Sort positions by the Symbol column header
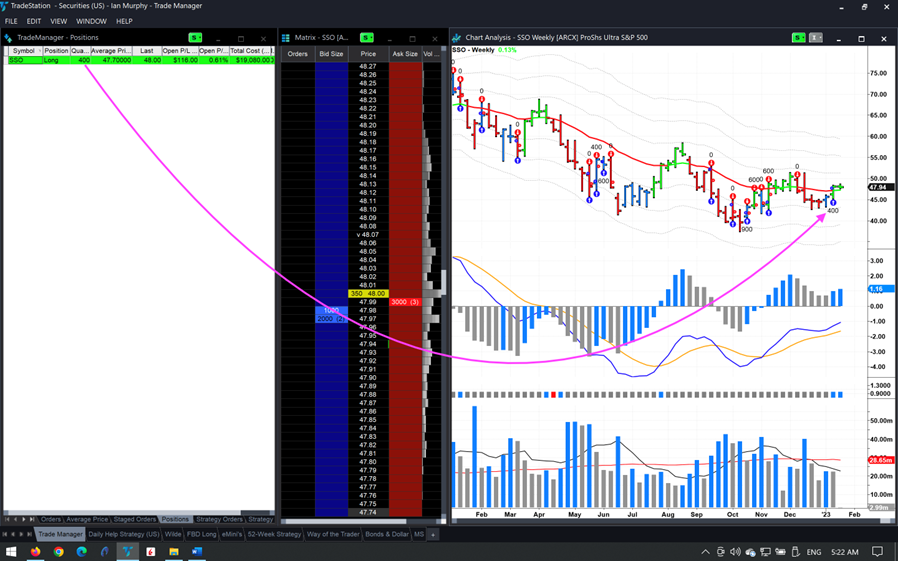The height and width of the screenshot is (561, 898). coord(23,51)
